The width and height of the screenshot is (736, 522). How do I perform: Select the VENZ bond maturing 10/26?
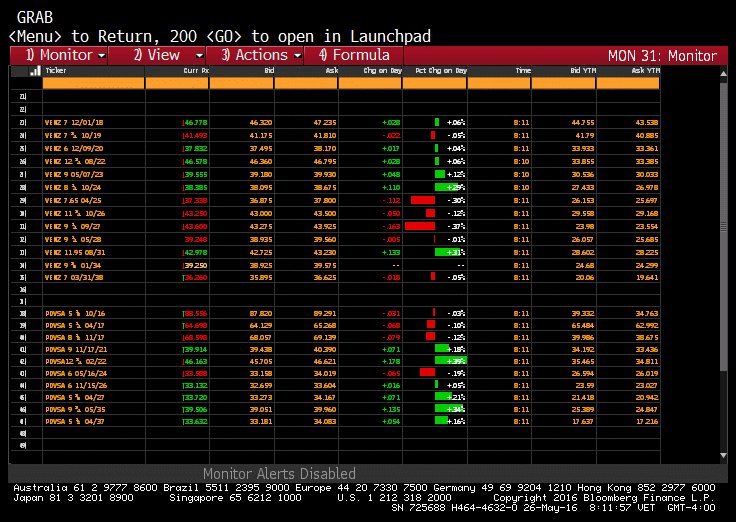click(75, 214)
